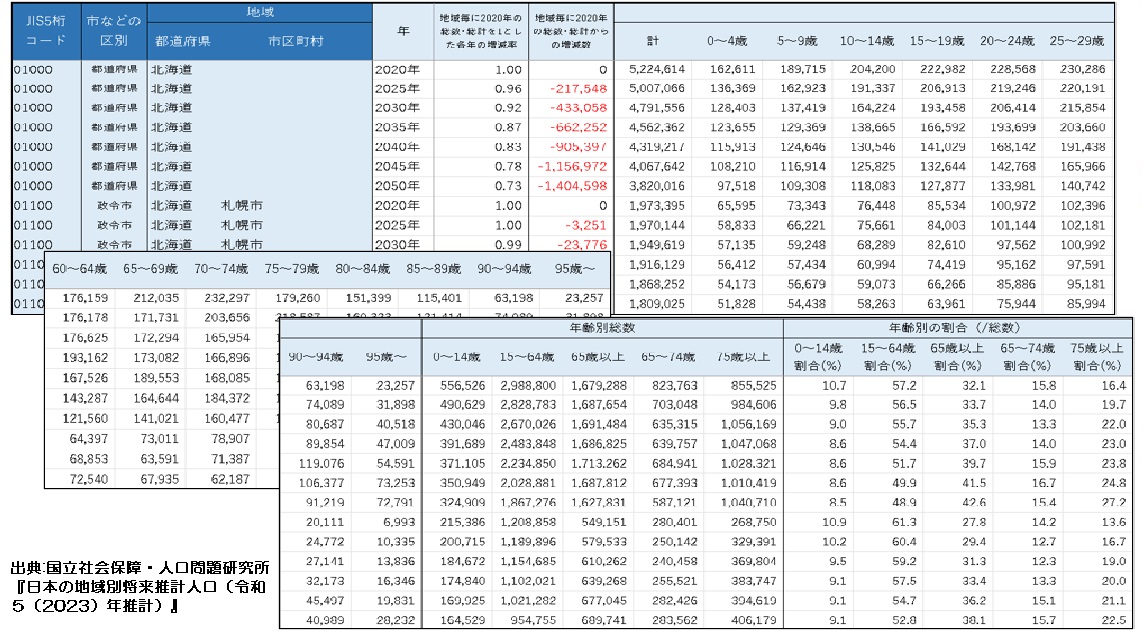1143x635 pixels.
Task: Select the percentage "10.7"
Action: [x=834, y=385]
